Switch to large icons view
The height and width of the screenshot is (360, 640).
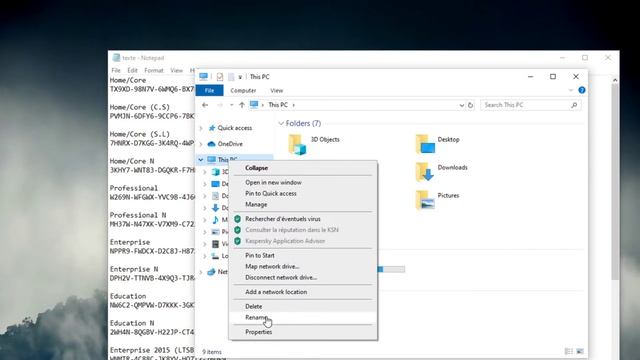point(580,351)
